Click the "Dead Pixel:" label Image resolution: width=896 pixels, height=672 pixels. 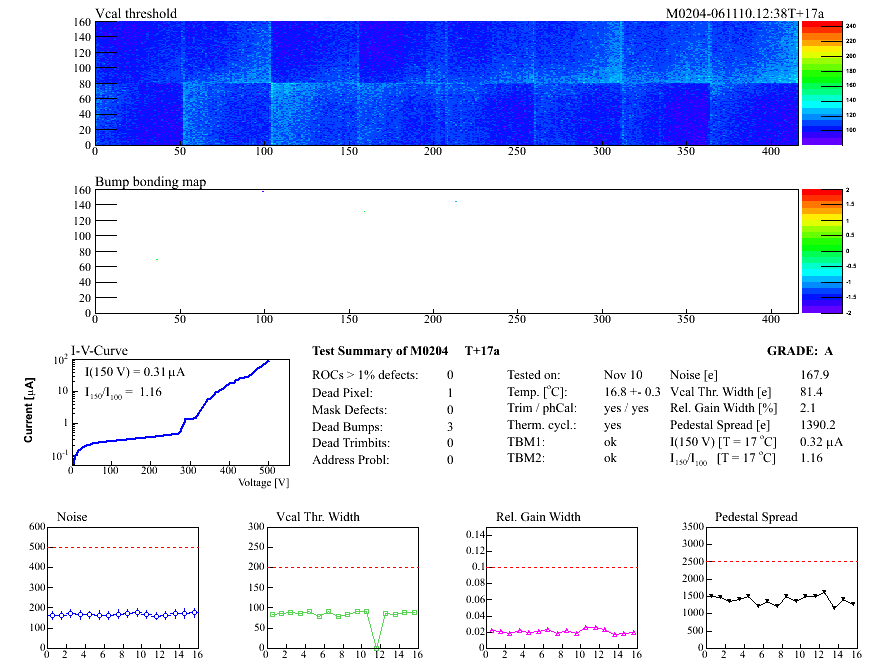tap(342, 393)
